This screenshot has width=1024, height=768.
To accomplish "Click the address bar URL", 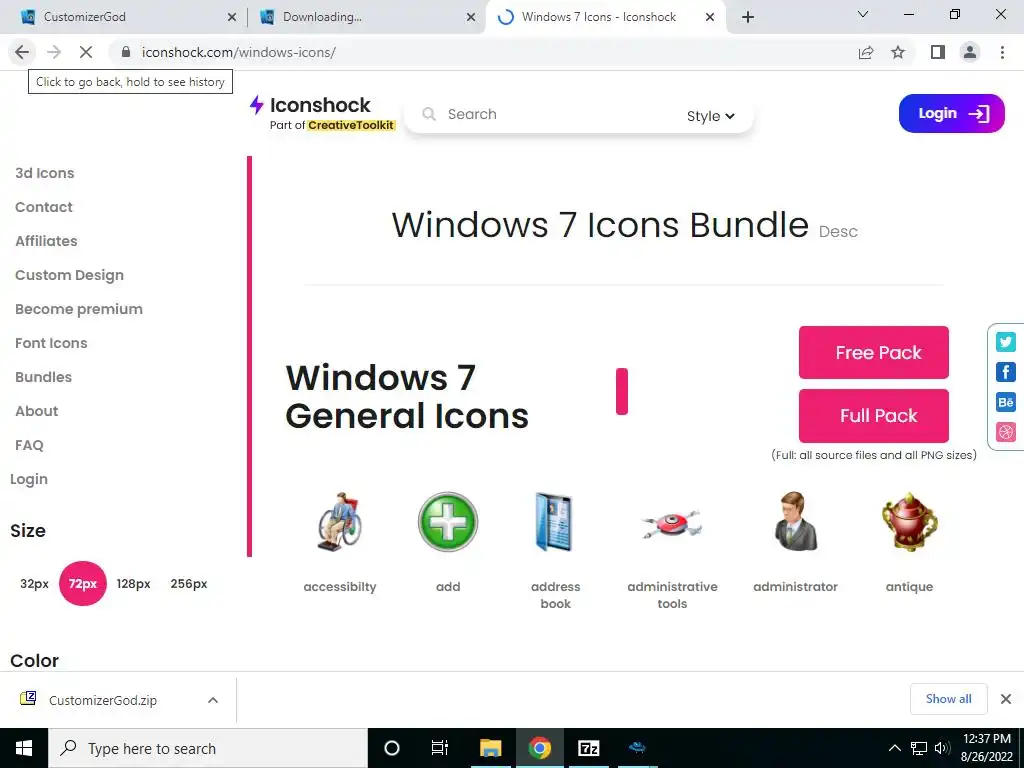I will tap(238, 52).
